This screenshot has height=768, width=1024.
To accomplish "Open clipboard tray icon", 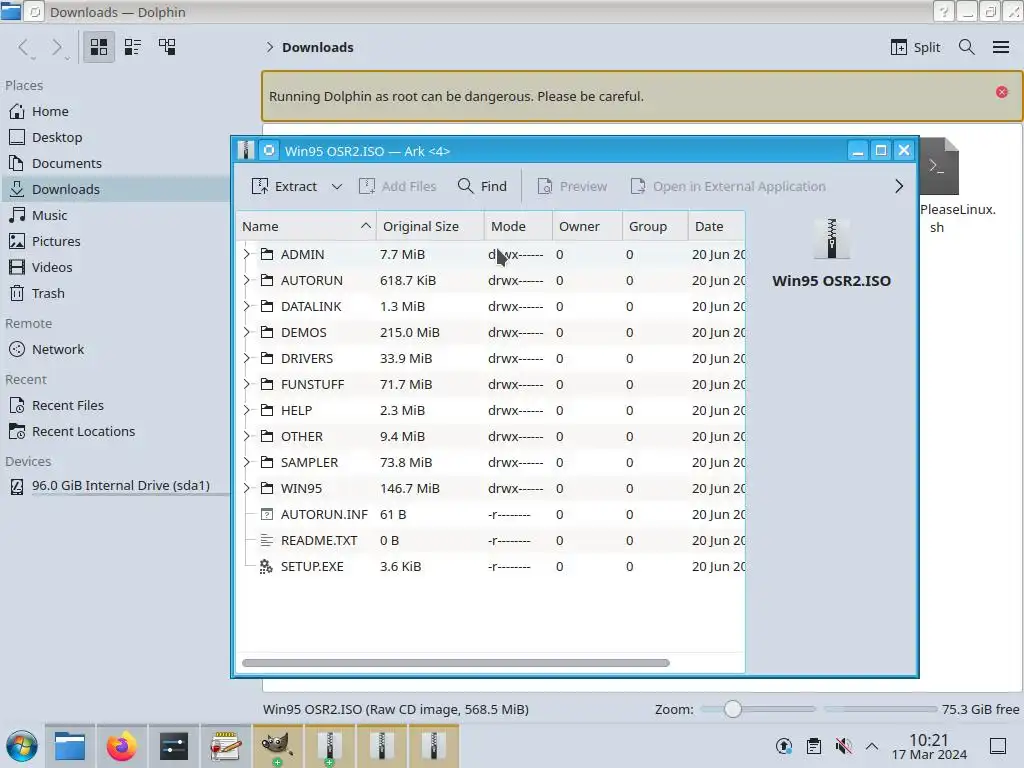I will point(814,746).
